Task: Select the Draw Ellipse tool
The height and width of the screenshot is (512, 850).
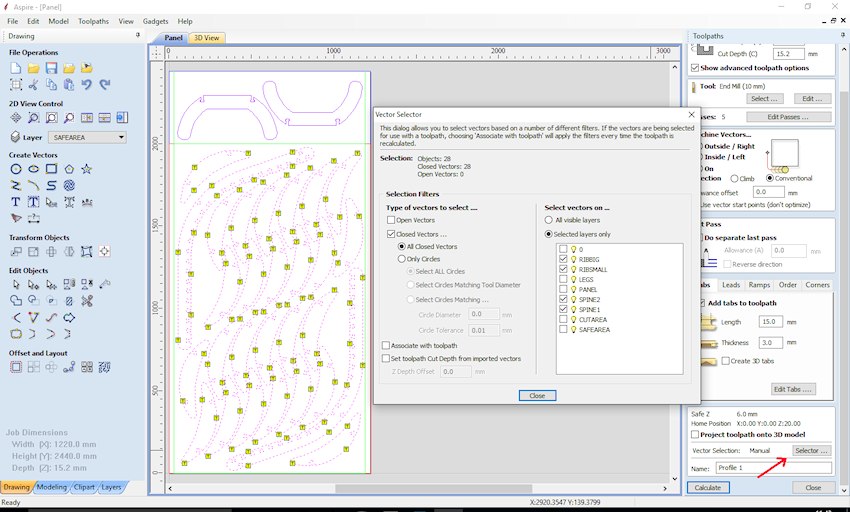Action: [x=34, y=169]
